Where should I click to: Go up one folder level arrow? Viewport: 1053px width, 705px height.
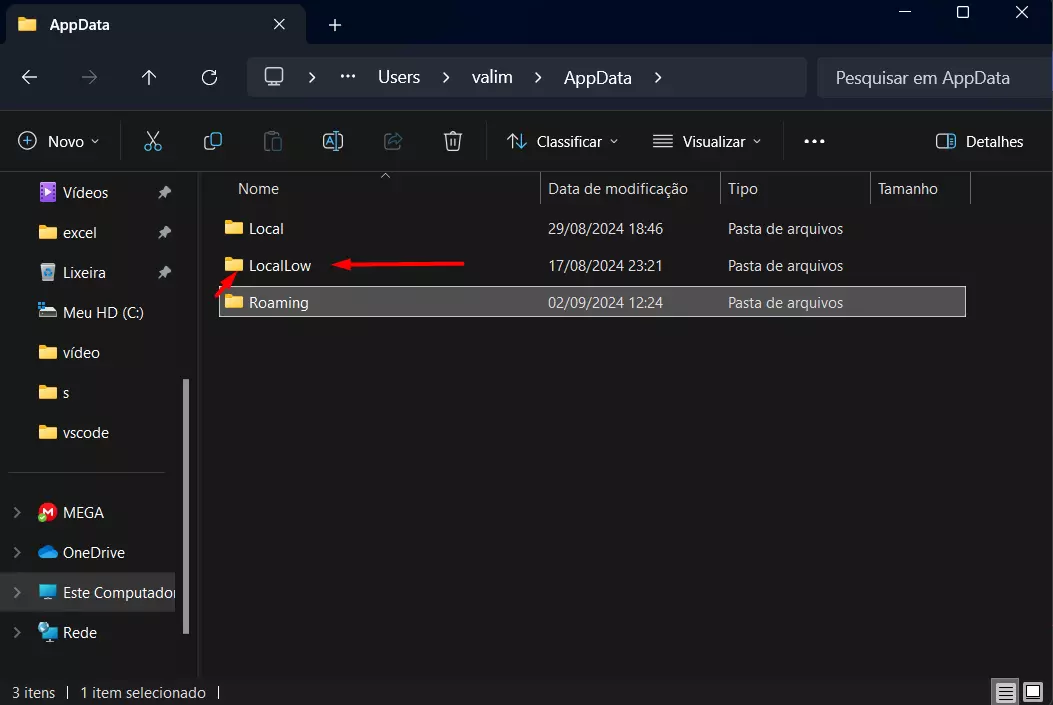tap(149, 77)
